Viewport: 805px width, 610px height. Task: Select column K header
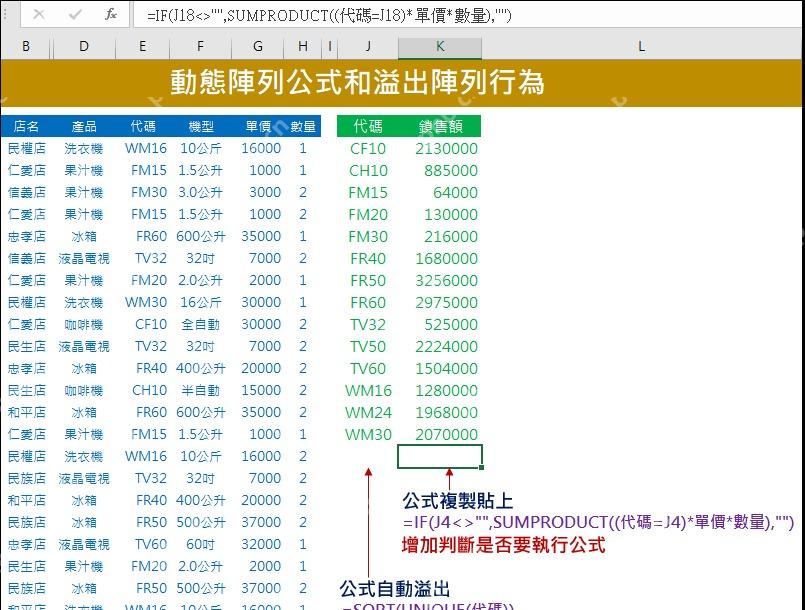point(440,47)
